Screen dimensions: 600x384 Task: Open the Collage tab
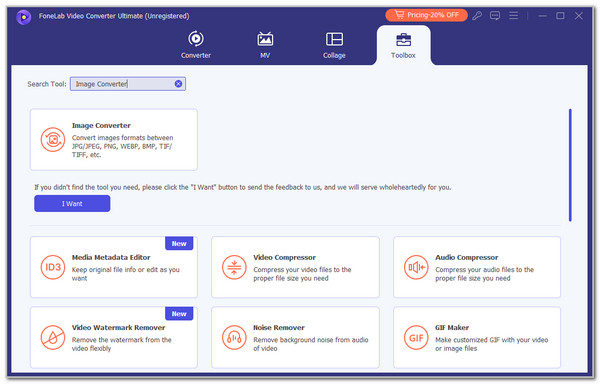(334, 45)
